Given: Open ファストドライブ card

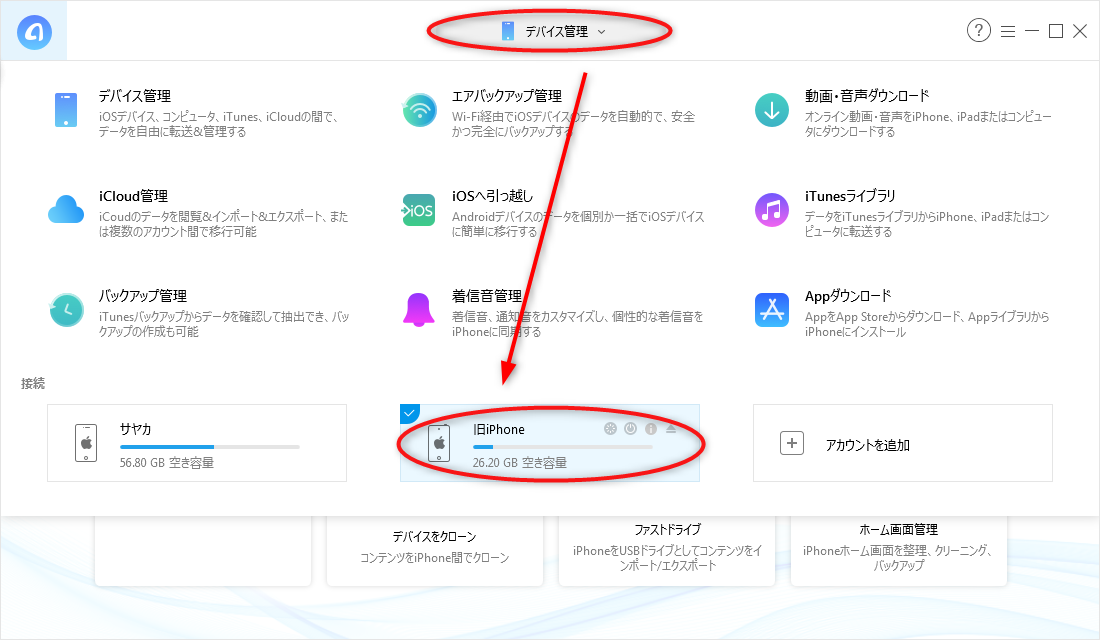Looking at the screenshot, I should (667, 551).
